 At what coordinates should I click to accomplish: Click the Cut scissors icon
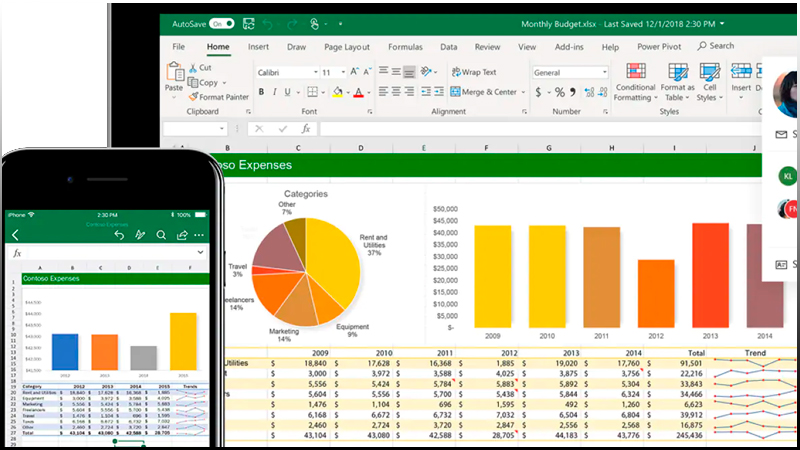point(193,68)
